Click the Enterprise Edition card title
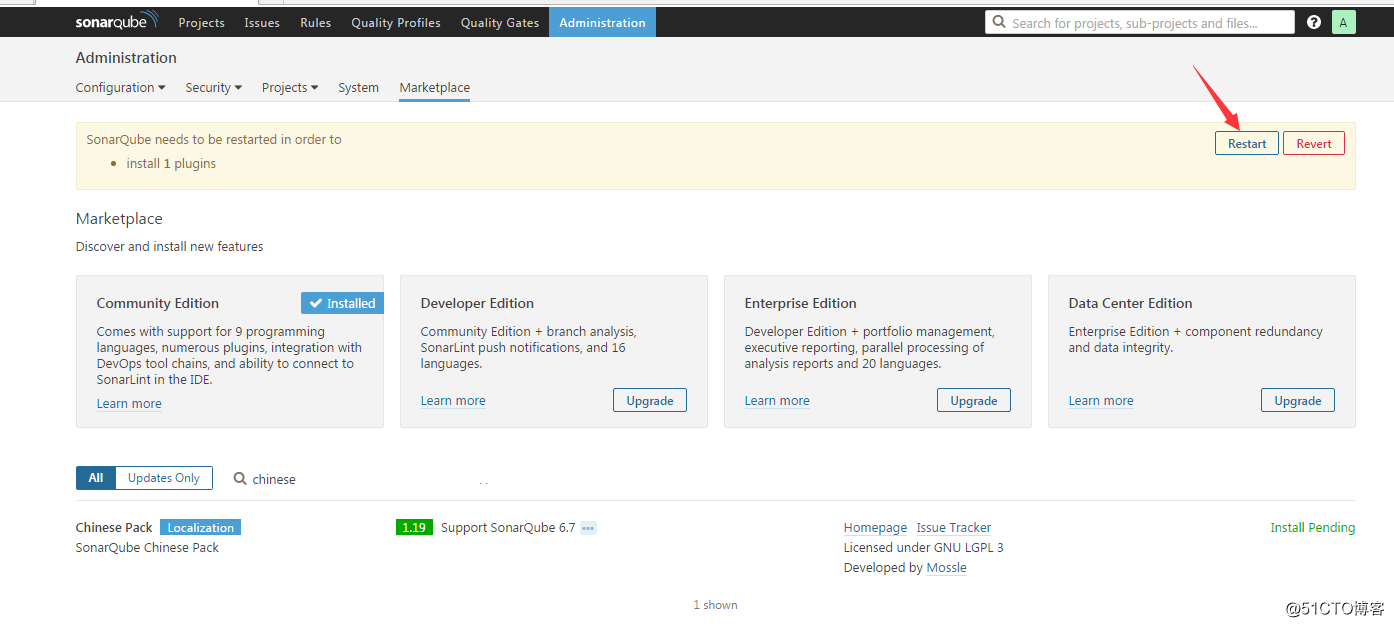The height and width of the screenshot is (627, 1394). click(x=801, y=303)
